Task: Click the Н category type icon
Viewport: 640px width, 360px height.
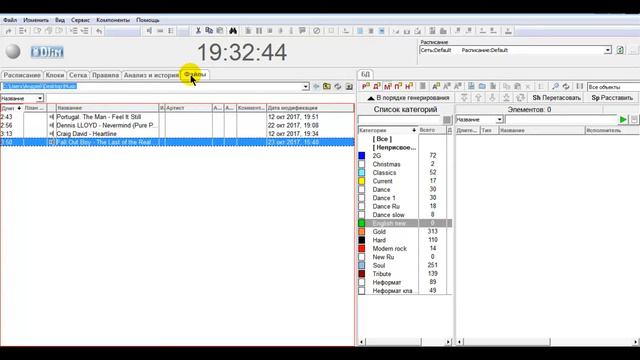Action: (409, 86)
